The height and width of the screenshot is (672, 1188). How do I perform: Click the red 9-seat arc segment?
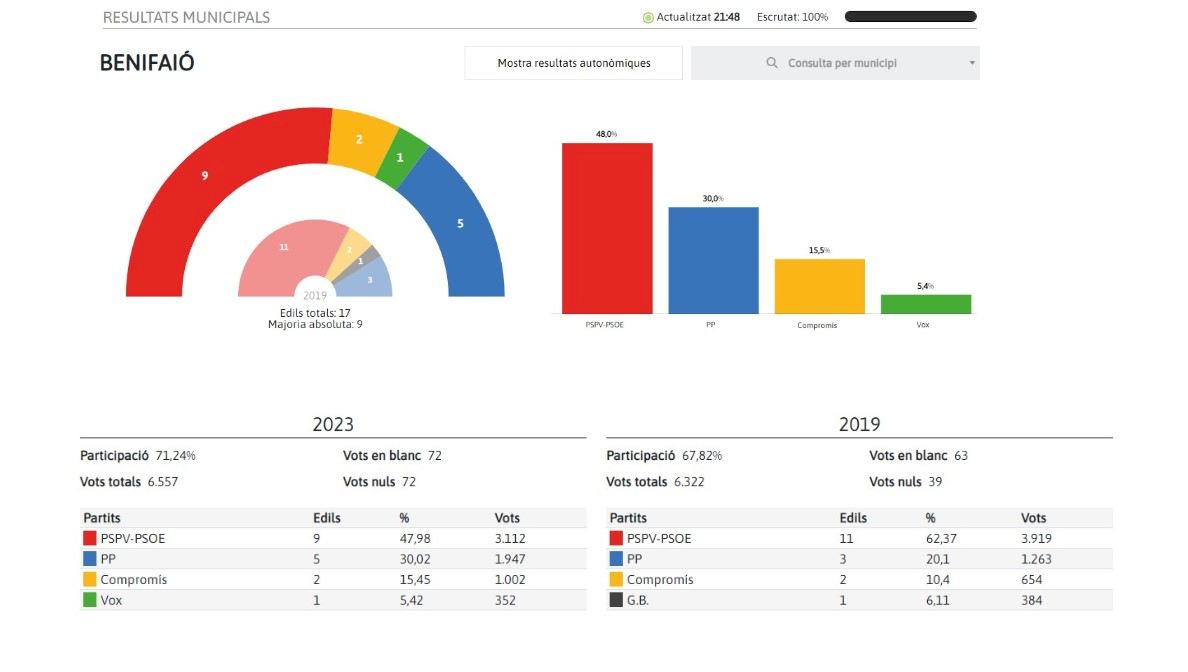click(x=205, y=175)
